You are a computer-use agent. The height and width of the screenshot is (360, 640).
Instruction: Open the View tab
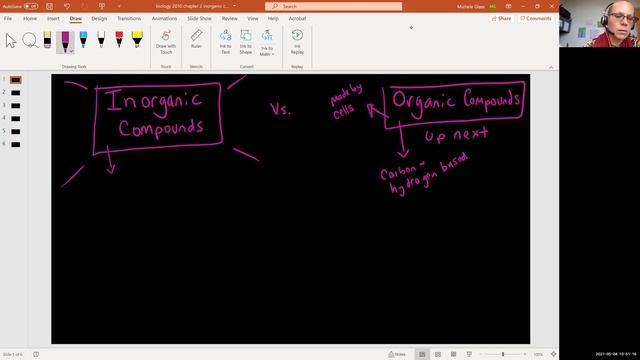(253, 19)
